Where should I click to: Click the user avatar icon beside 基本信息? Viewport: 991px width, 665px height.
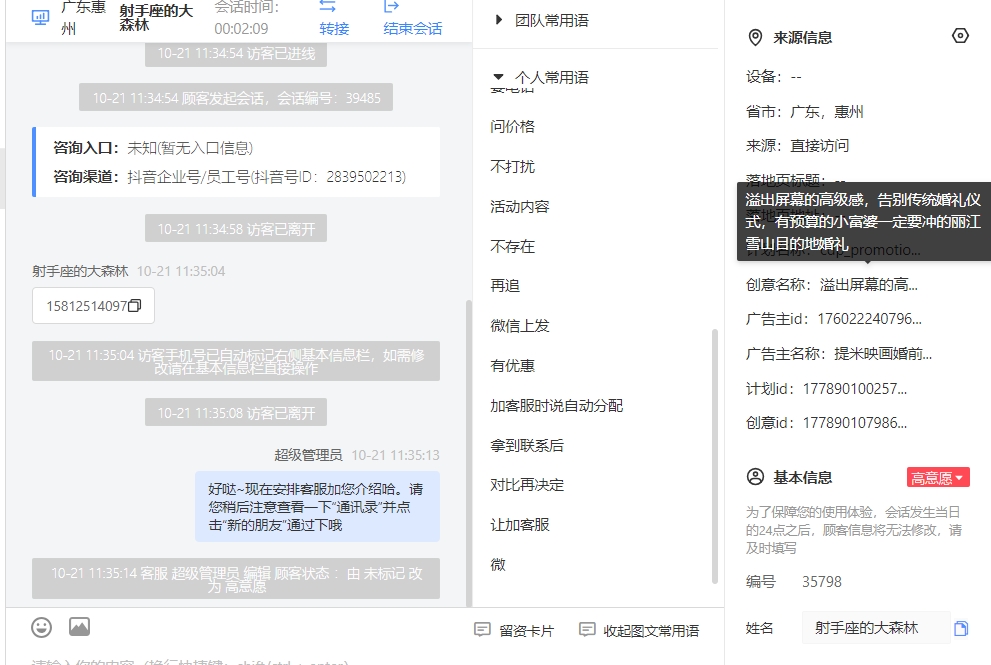pos(755,477)
